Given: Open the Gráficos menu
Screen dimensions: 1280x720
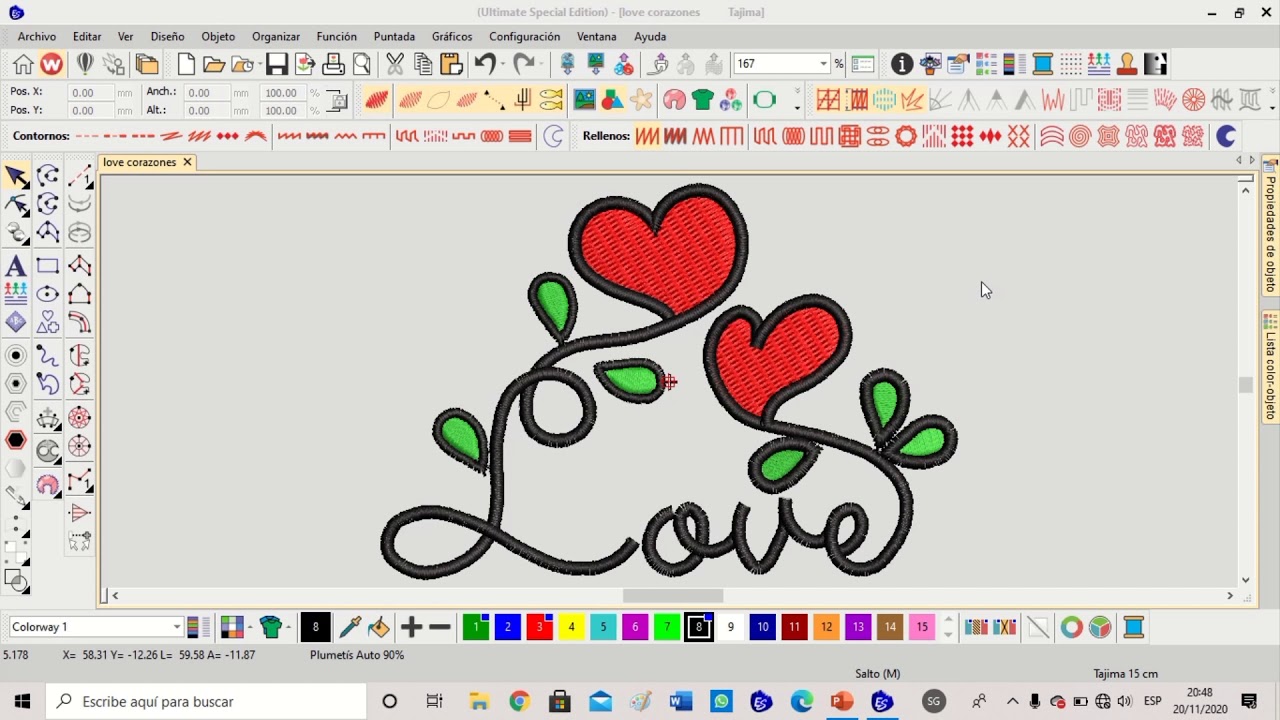Looking at the screenshot, I should 452,36.
